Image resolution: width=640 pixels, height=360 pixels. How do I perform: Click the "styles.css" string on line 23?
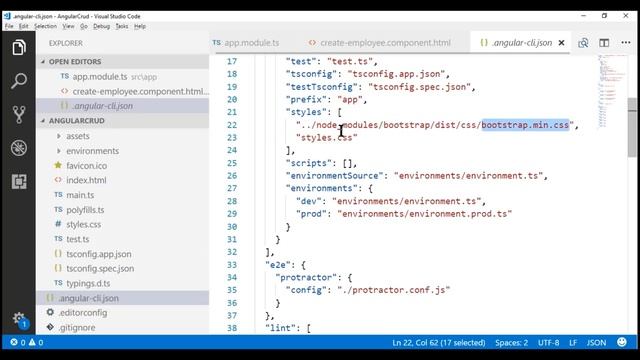point(327,138)
